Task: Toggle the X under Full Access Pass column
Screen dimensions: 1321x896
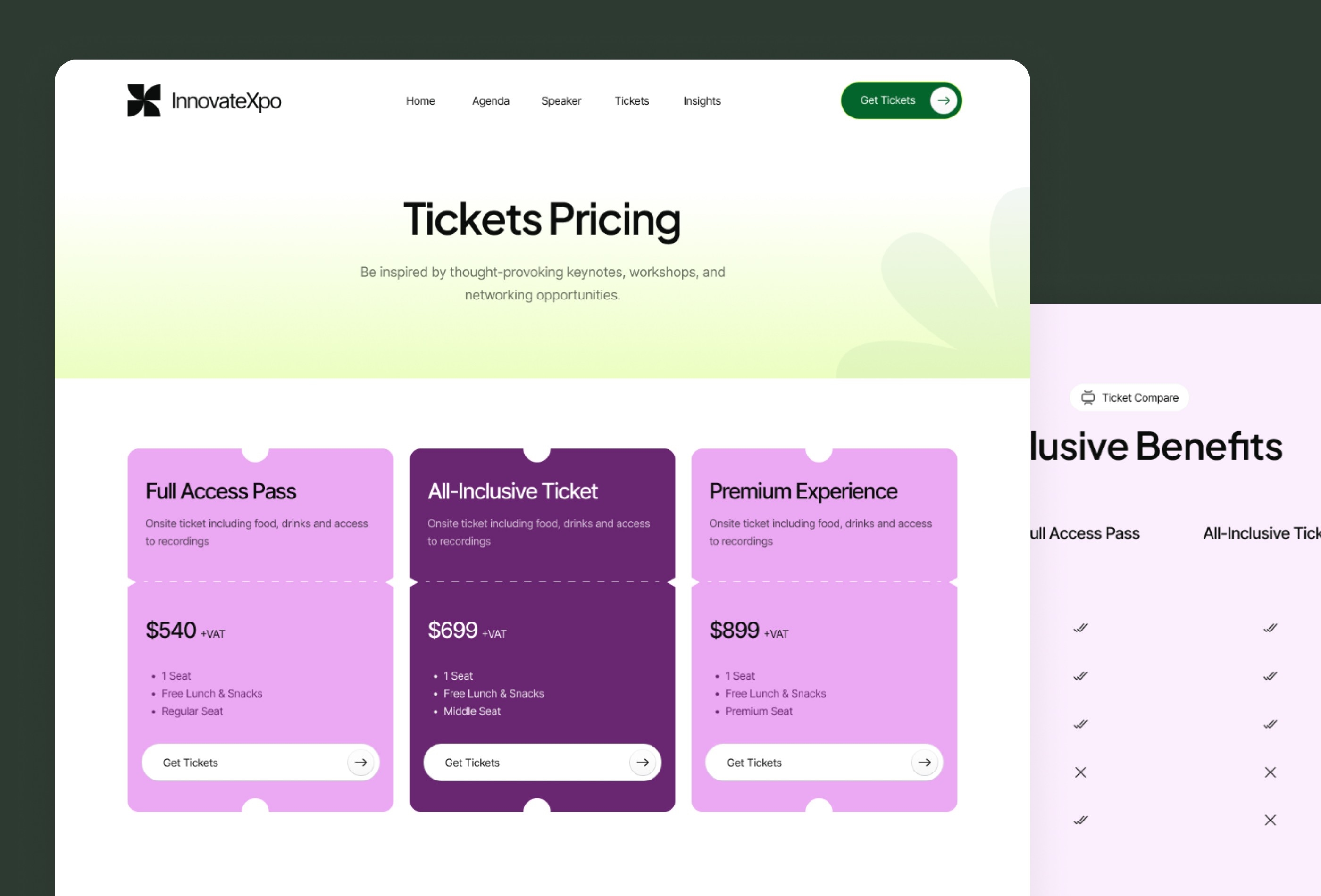Action: tap(1080, 772)
